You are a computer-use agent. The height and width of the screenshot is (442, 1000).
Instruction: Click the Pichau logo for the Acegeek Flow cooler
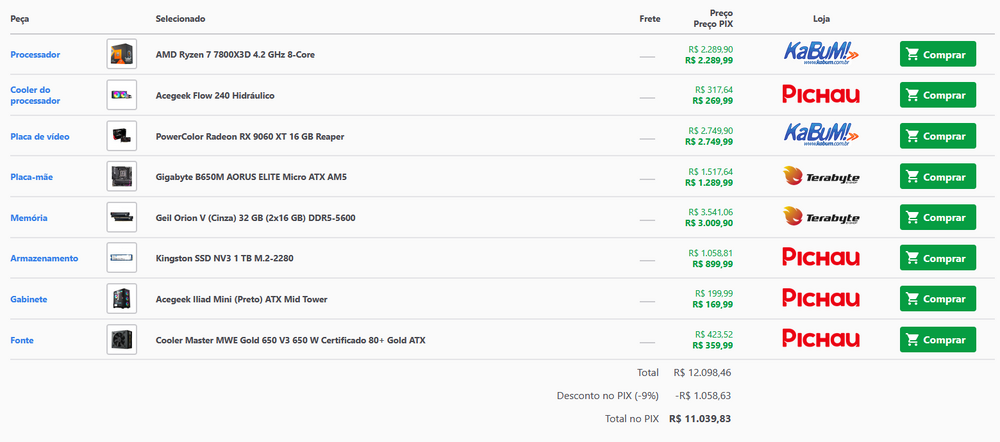821,95
